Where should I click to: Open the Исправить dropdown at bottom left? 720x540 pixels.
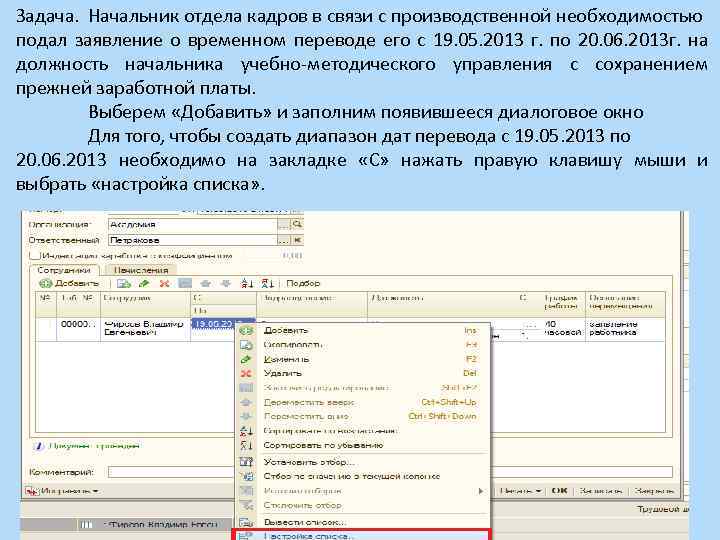click(x=63, y=491)
